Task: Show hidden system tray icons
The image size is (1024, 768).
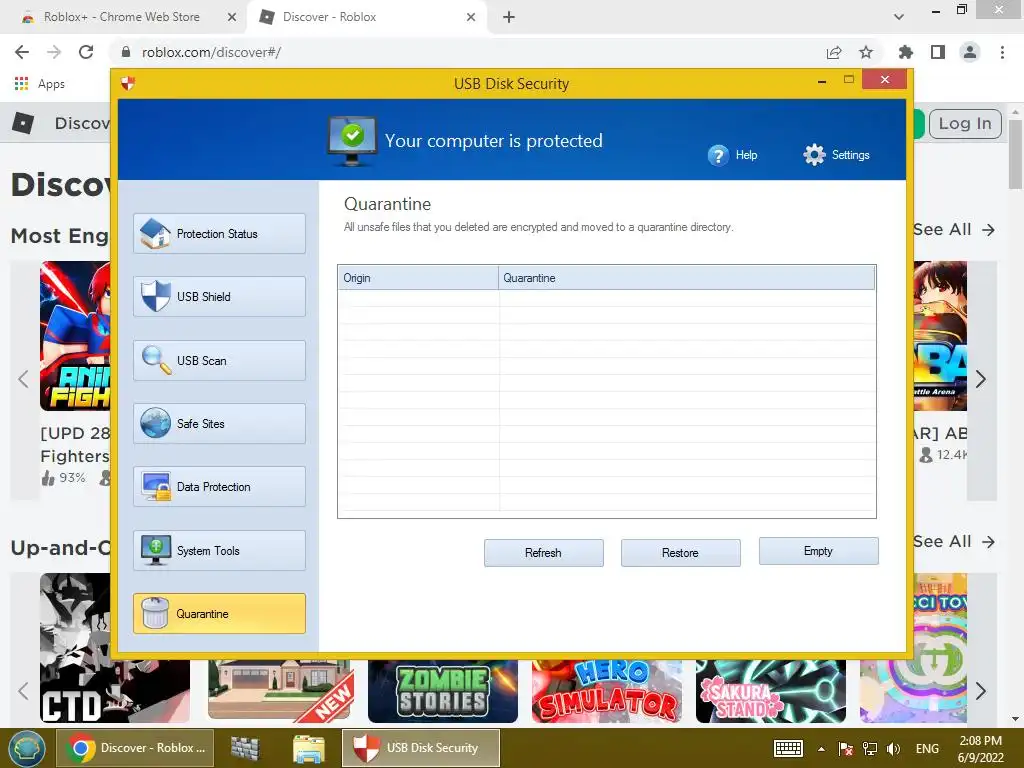Action: [x=822, y=749]
